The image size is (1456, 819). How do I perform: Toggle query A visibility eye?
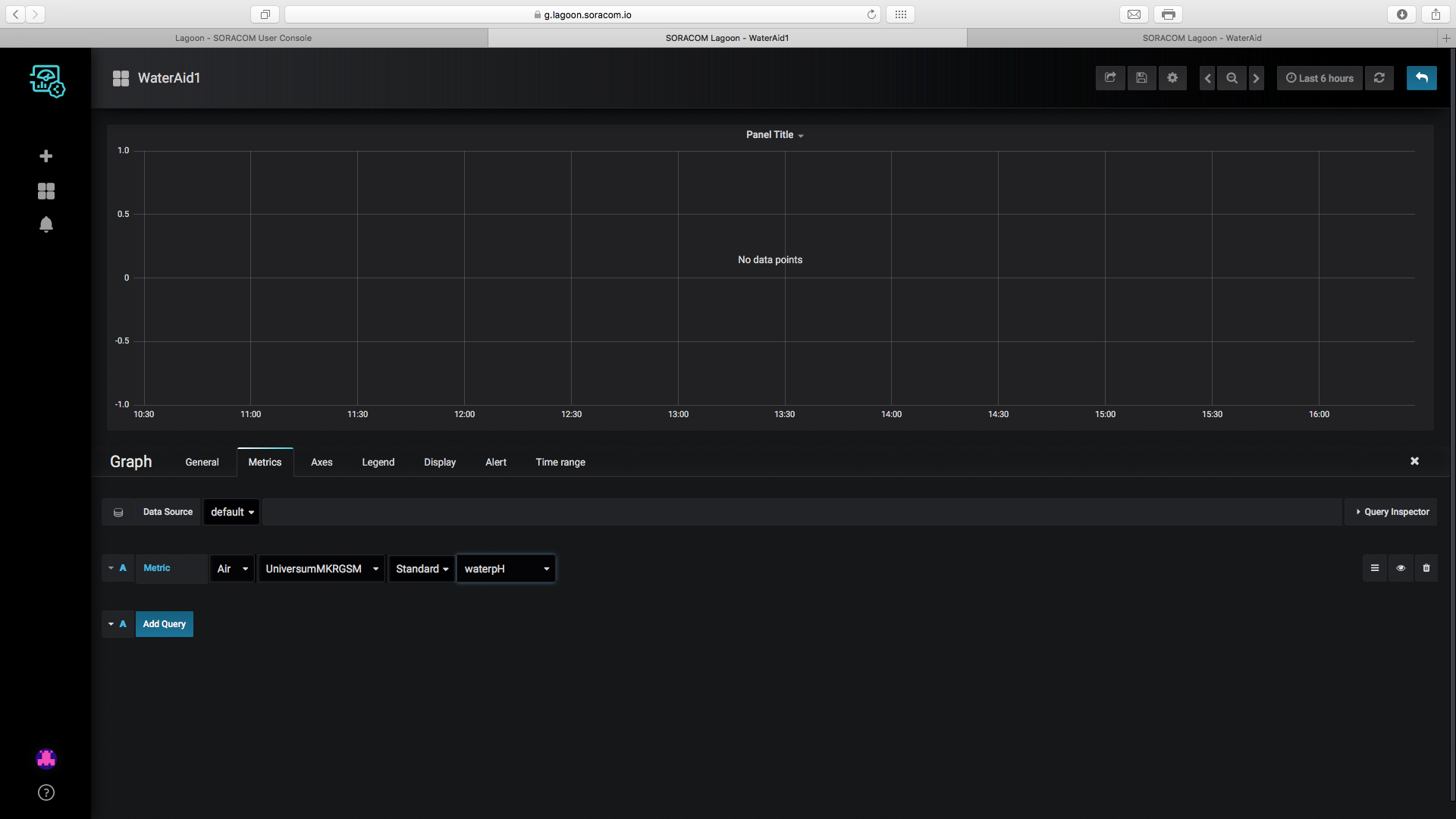pos(1401,568)
